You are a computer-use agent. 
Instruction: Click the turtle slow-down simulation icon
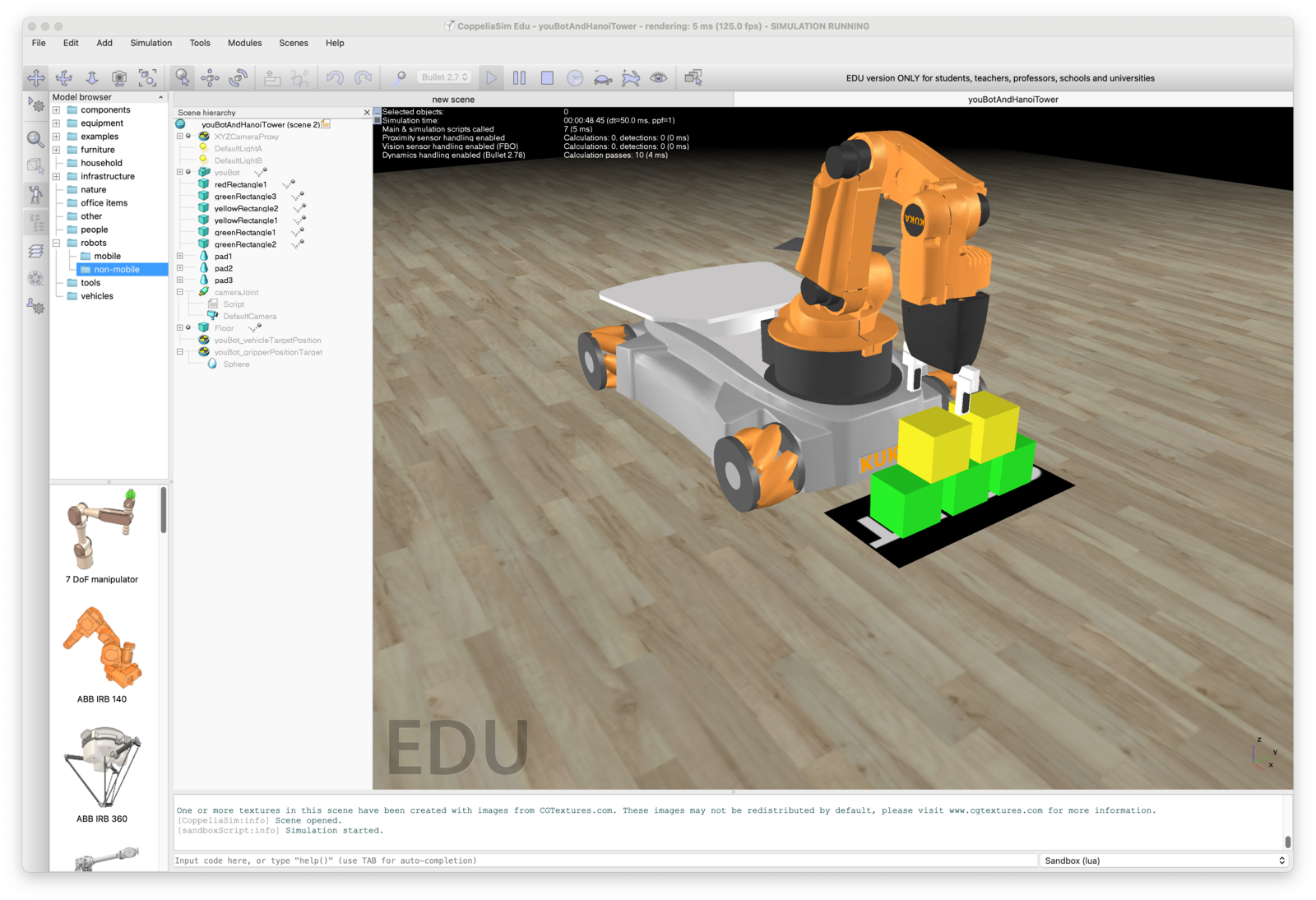[x=603, y=78]
